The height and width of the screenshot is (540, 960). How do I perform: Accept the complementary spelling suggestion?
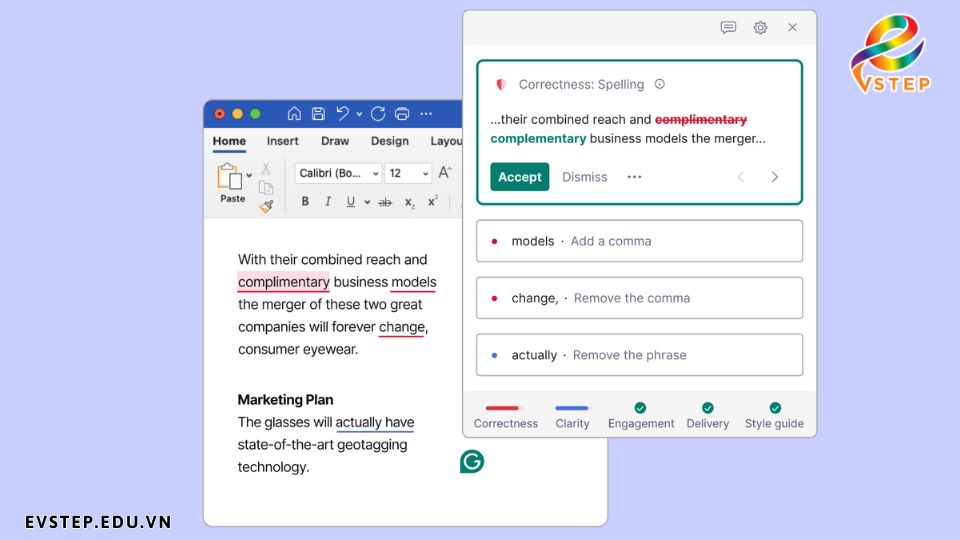(519, 177)
